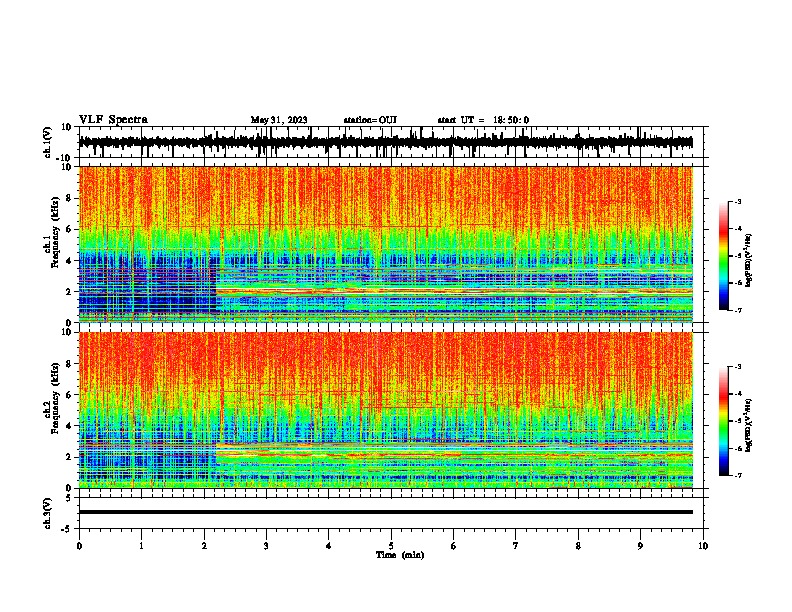Click the "6" kHz tick on ch.1 spectrogram axis
The height and width of the screenshot is (612, 792).
[69, 229]
